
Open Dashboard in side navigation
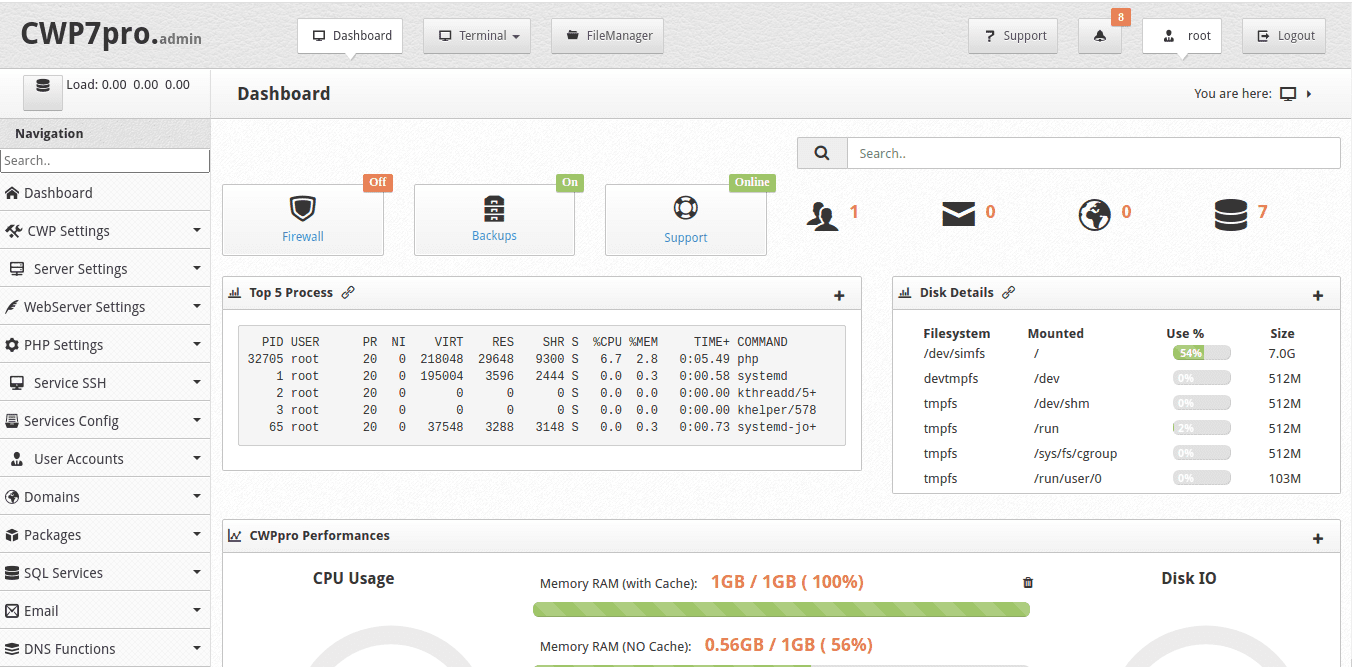pyautogui.click(x=105, y=193)
